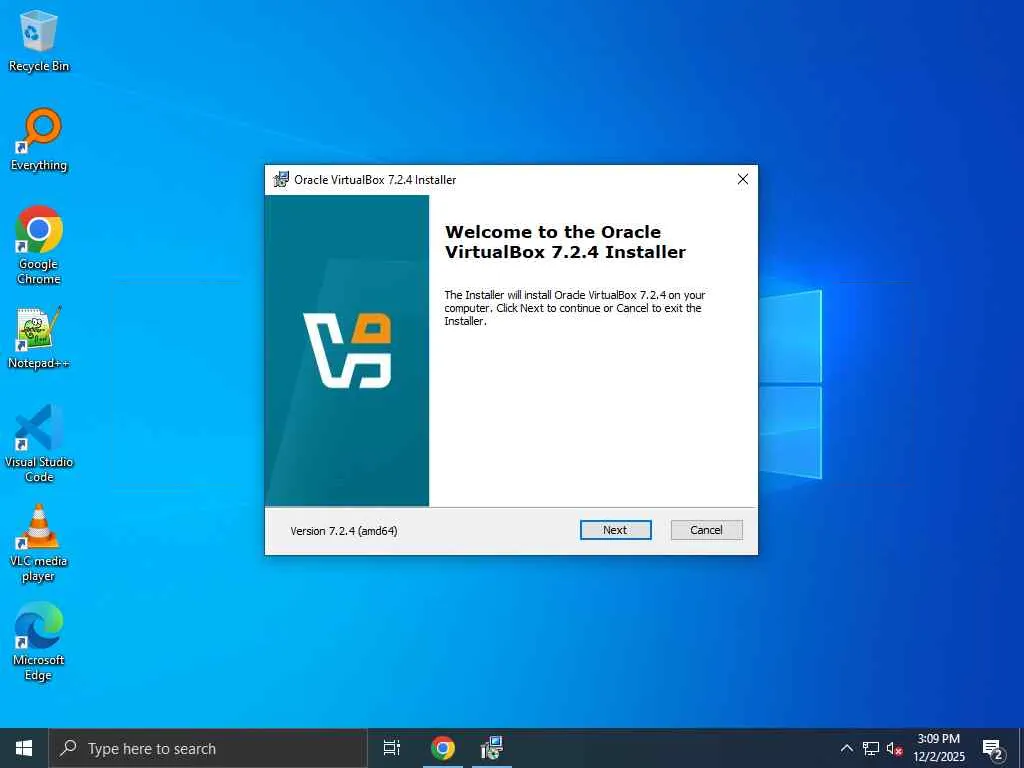Select the VLC media player desktop shortcut
The image size is (1024, 768).
39,543
